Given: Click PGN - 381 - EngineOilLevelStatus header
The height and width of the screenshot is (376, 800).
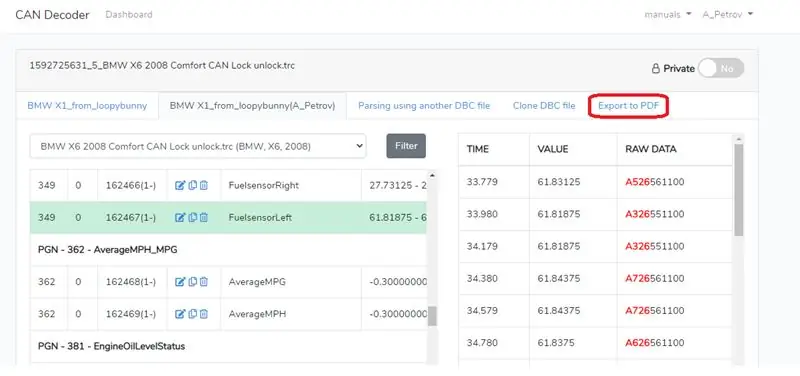Looking at the screenshot, I should click(x=111, y=346).
